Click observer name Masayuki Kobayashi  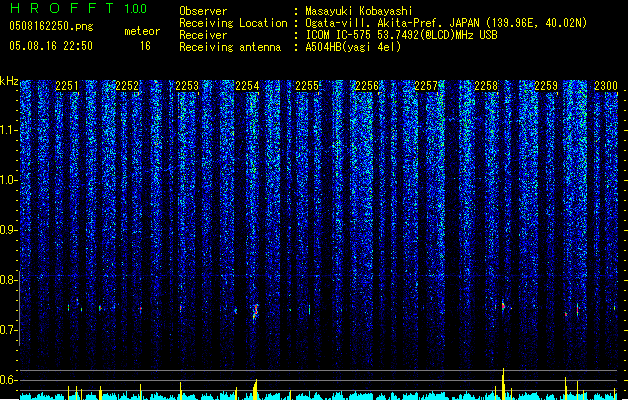[x=359, y=11]
